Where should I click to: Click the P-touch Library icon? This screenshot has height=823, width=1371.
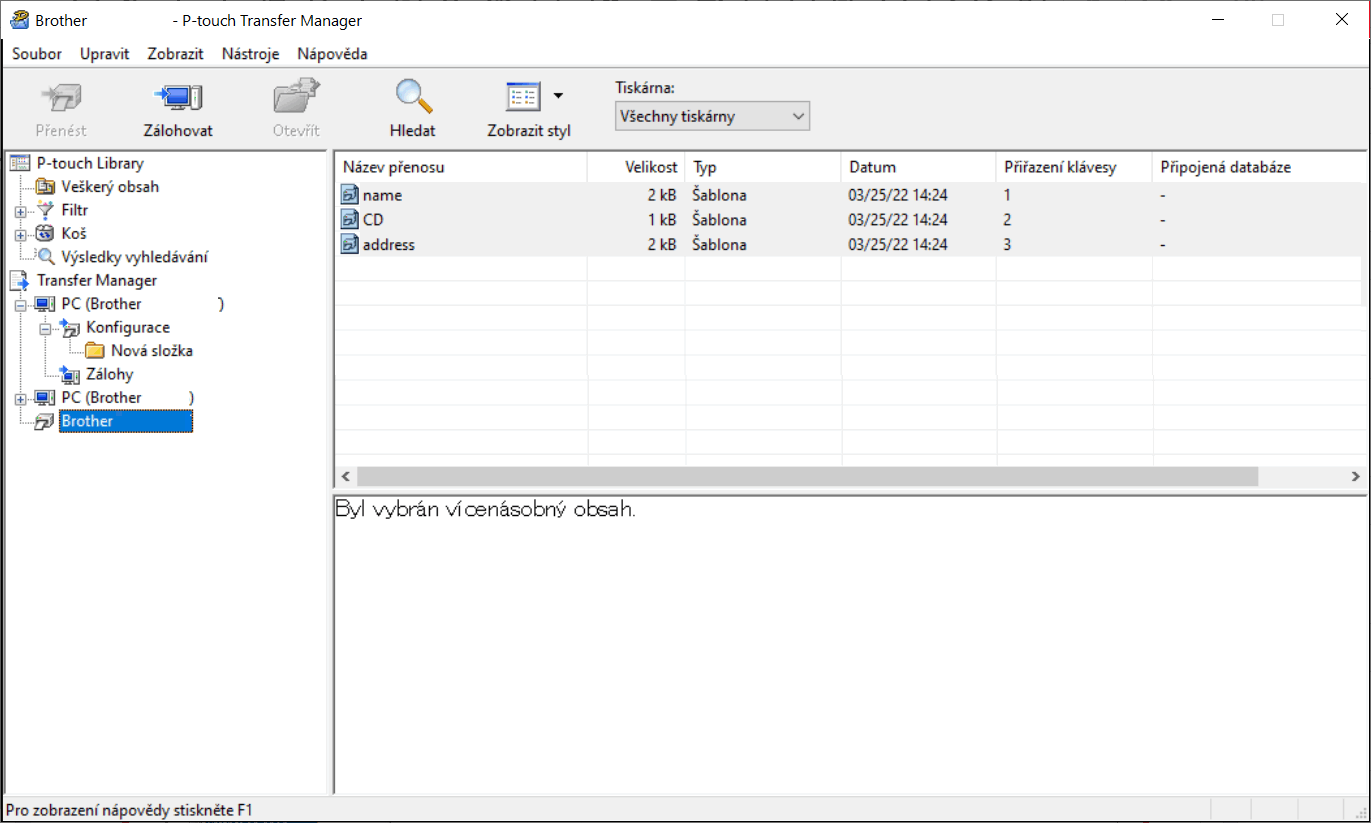click(x=20, y=163)
